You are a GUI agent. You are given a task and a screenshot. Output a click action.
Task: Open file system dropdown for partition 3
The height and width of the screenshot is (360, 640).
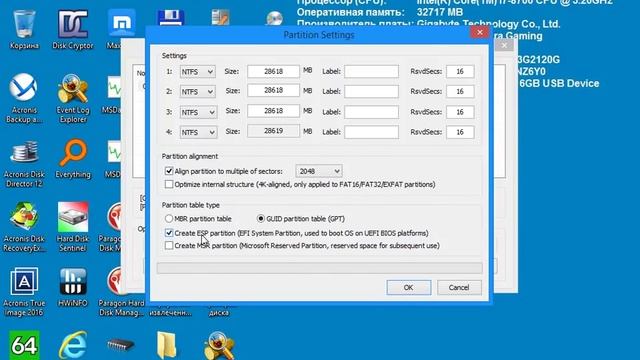[x=198, y=112]
